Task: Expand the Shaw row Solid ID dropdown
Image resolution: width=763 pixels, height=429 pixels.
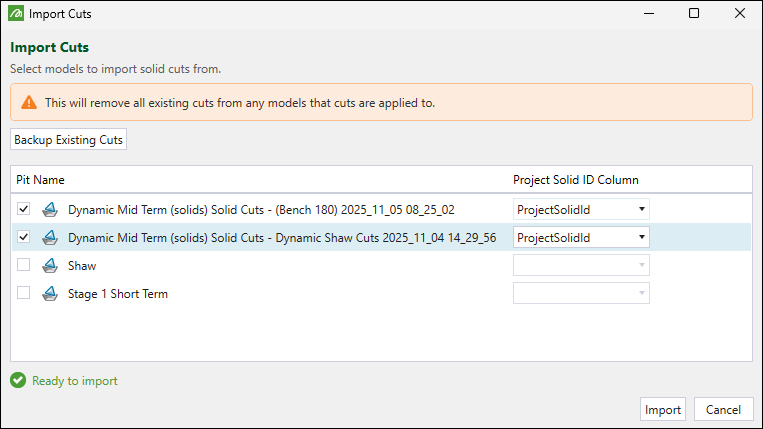Action: (x=581, y=266)
